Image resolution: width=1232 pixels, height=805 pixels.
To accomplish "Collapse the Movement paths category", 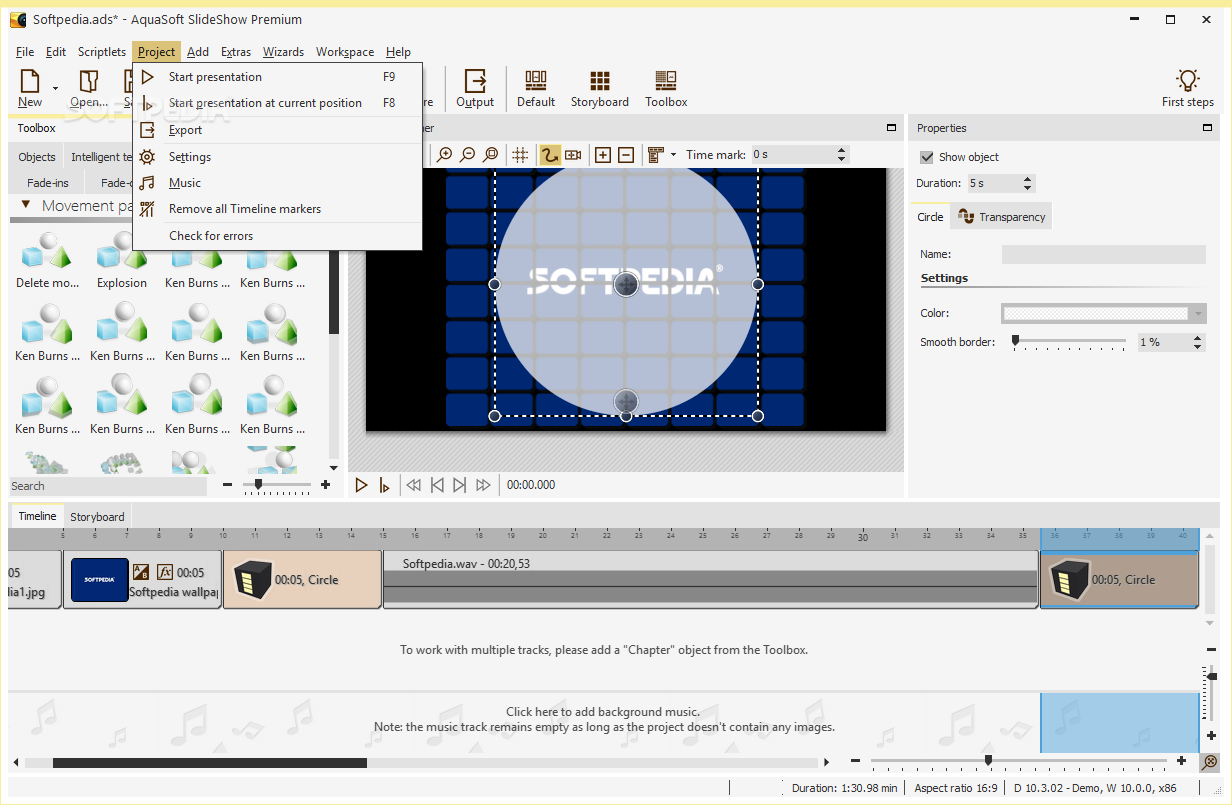I will 26,206.
